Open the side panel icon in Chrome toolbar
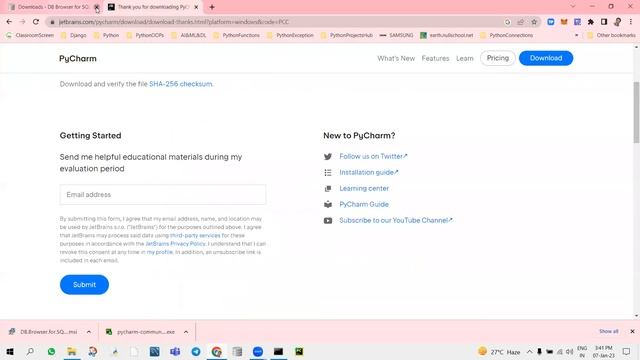 coord(604,22)
